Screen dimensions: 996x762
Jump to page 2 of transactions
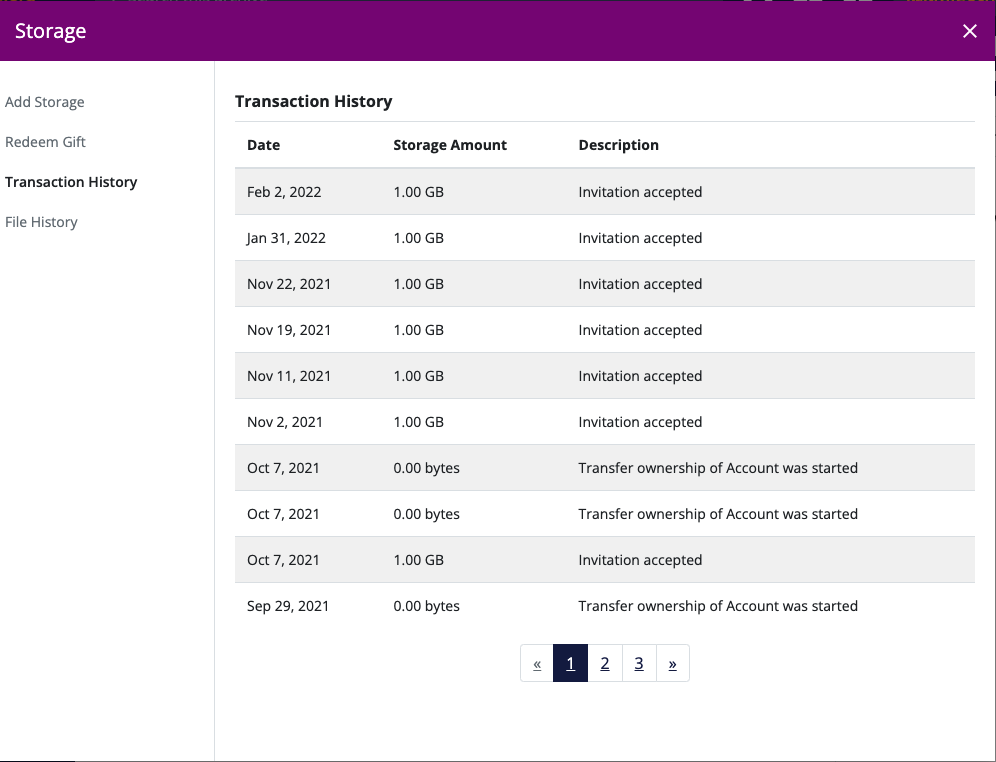[605, 664]
